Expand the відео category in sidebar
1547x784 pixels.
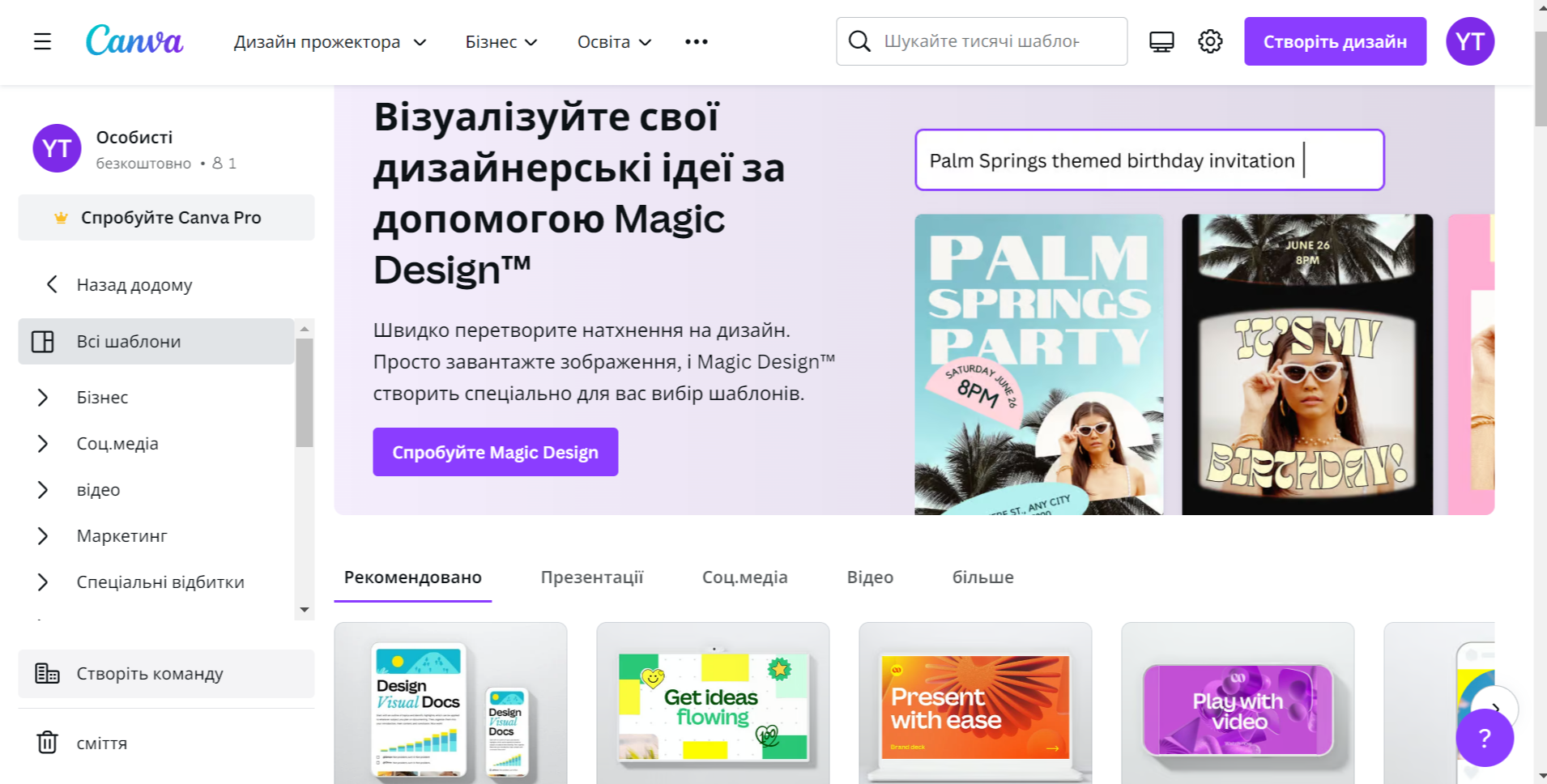(x=43, y=489)
